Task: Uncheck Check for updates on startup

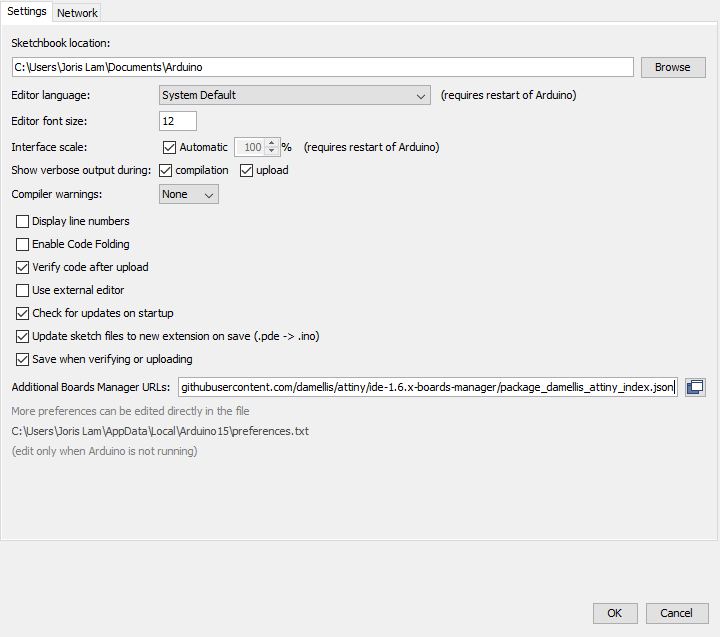Action: pos(23,313)
